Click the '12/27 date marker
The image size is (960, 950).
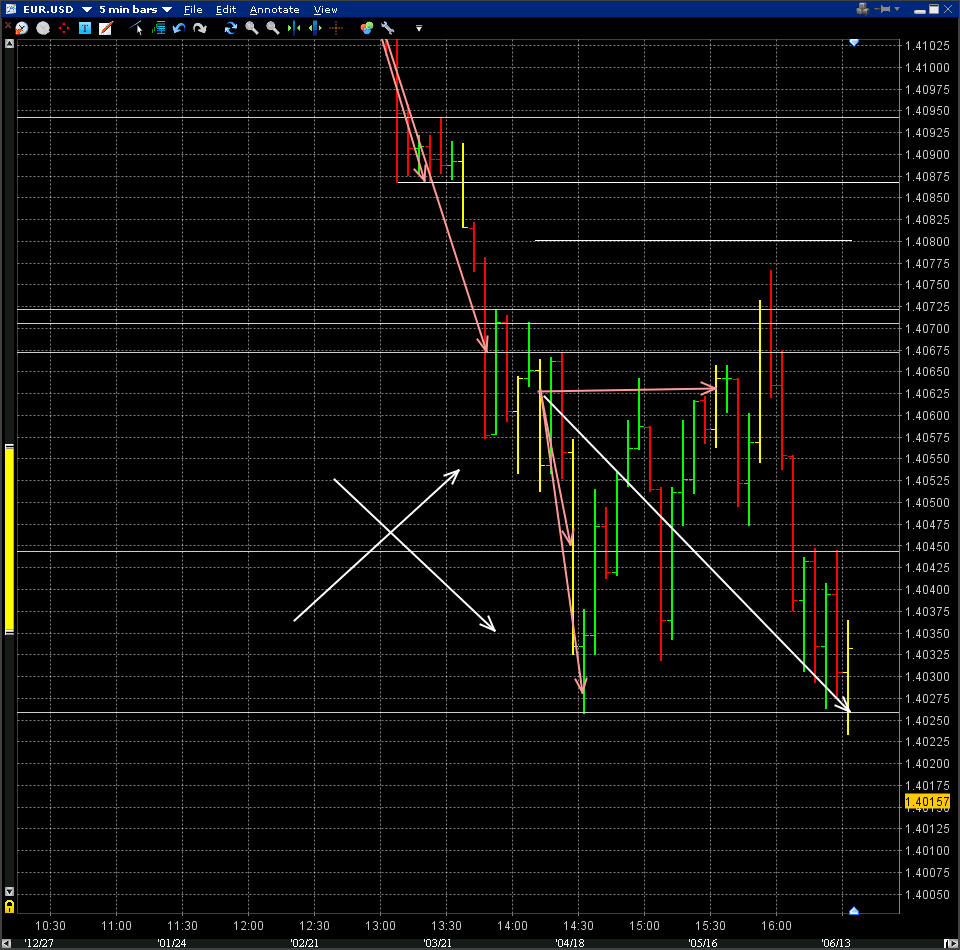coord(39,943)
